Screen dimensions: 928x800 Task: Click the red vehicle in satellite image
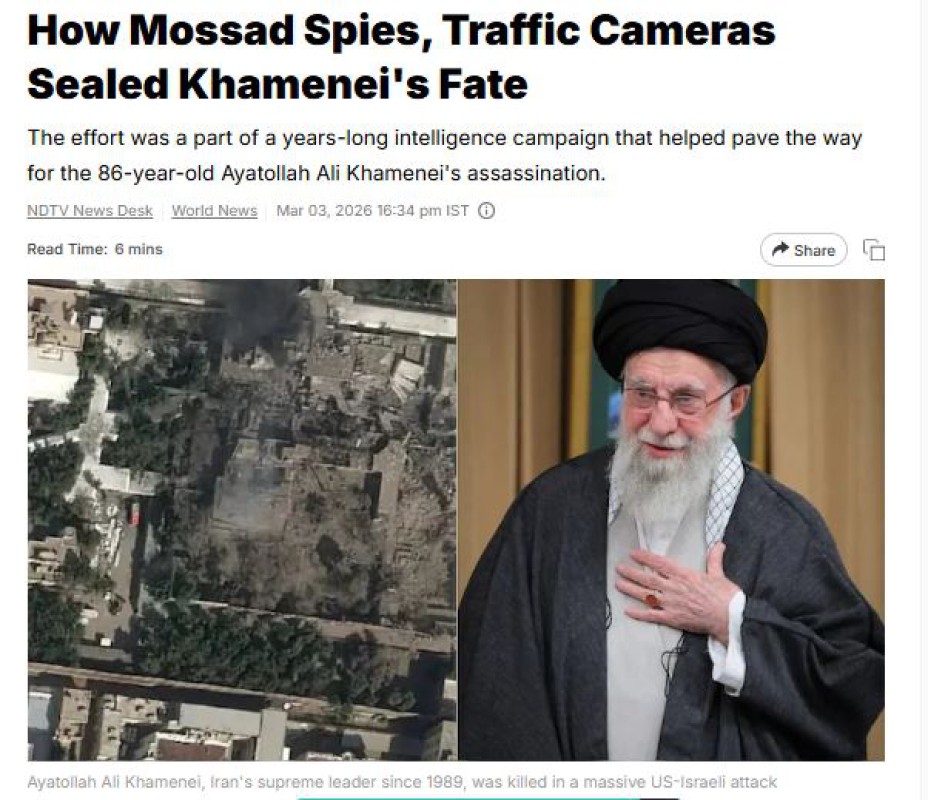[x=134, y=514]
